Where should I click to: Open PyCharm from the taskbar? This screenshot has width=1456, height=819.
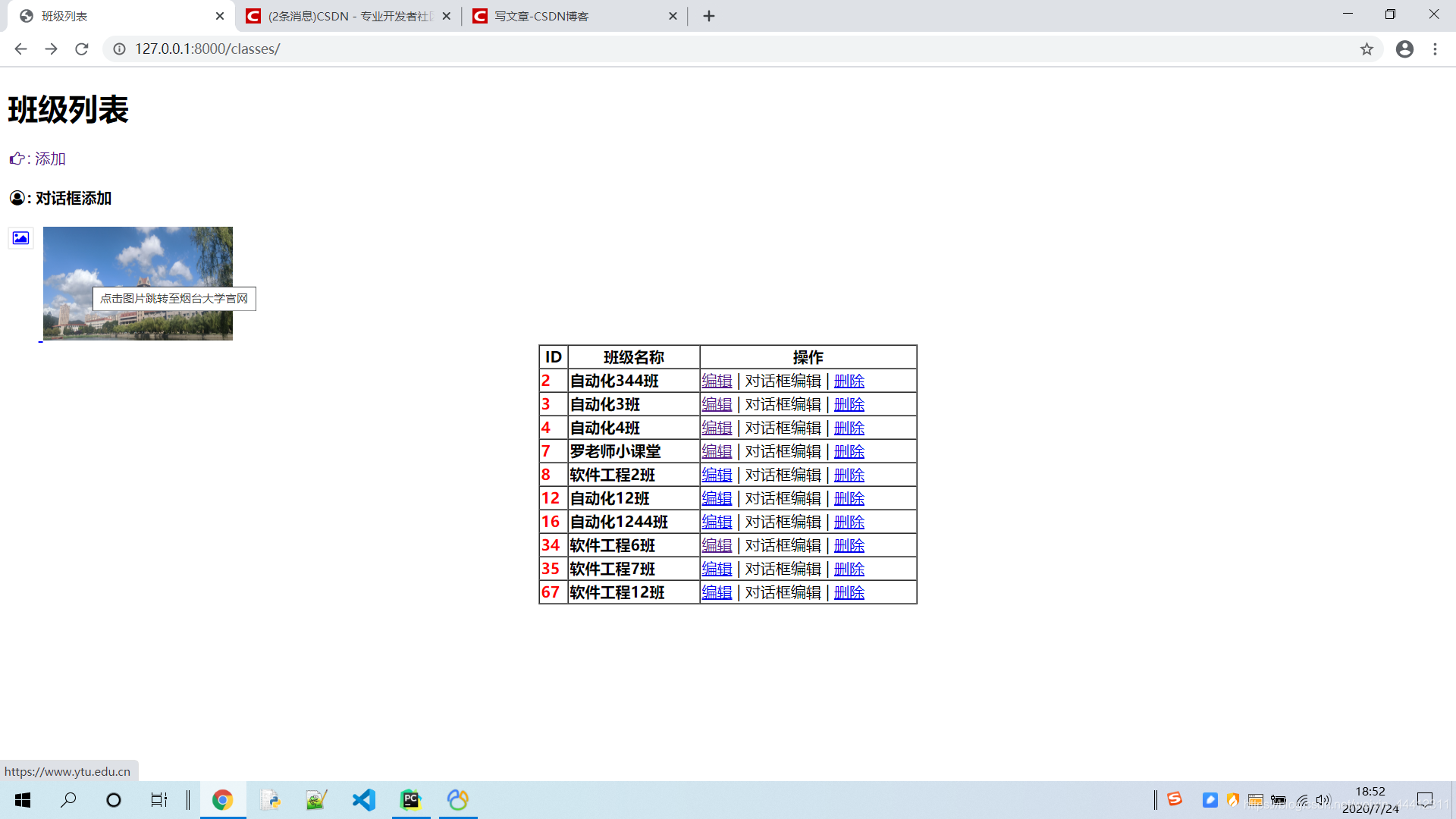point(411,800)
